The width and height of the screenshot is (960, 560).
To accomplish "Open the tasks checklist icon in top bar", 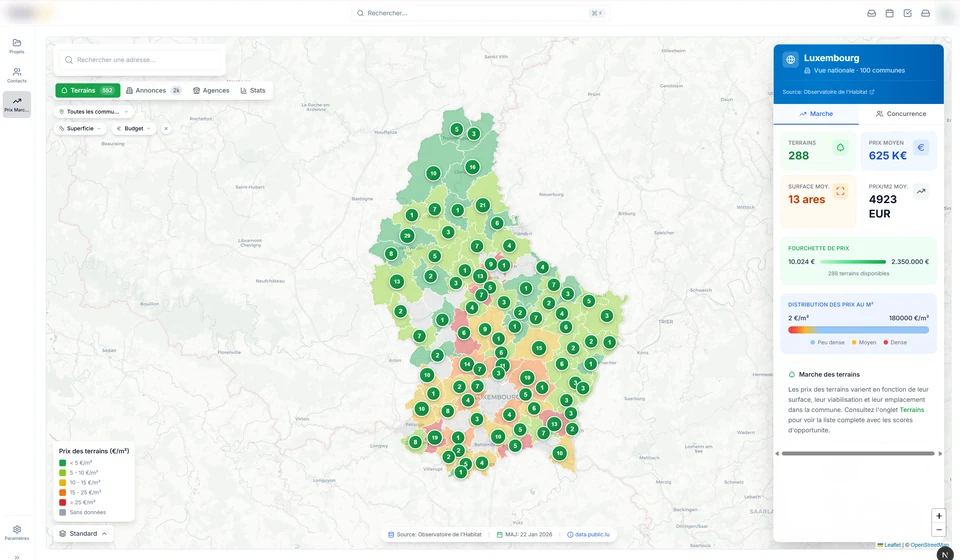I will point(907,13).
